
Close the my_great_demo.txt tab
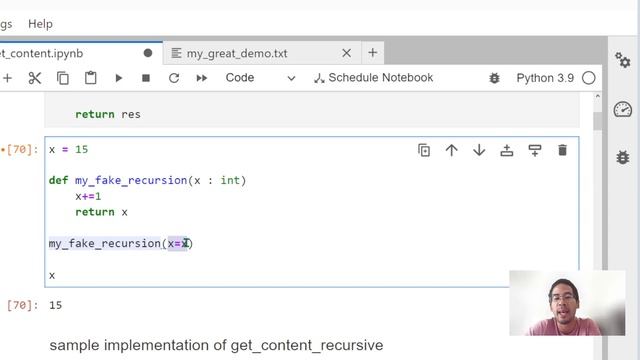click(347, 53)
